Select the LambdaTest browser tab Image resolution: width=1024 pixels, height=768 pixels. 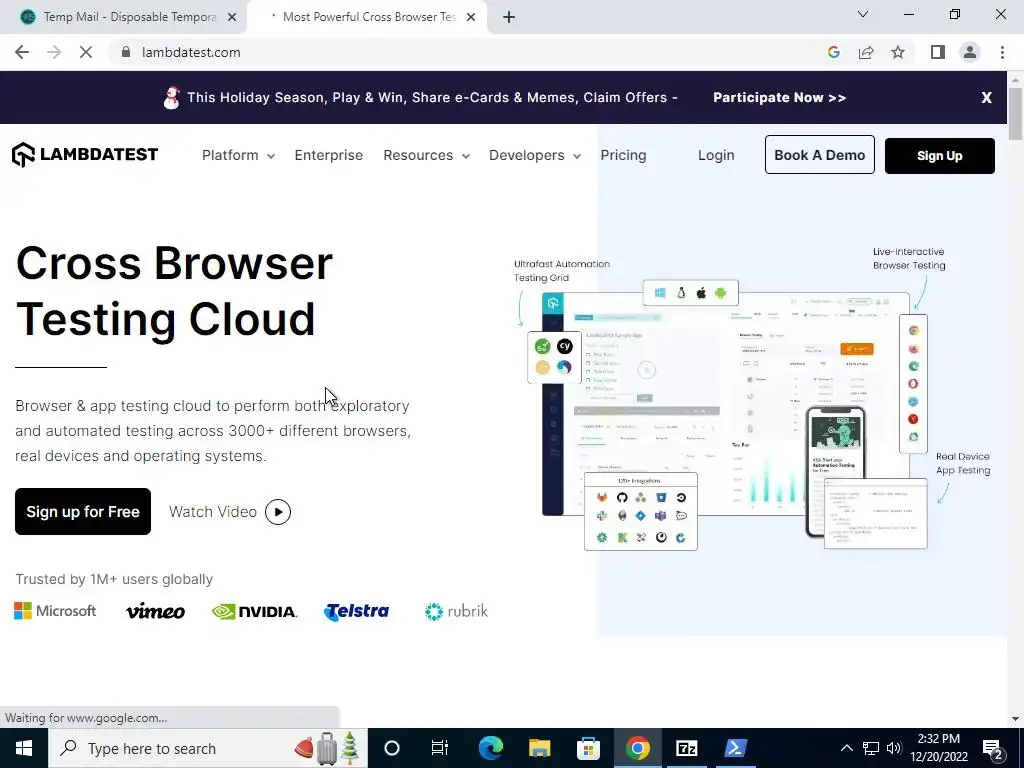369,17
